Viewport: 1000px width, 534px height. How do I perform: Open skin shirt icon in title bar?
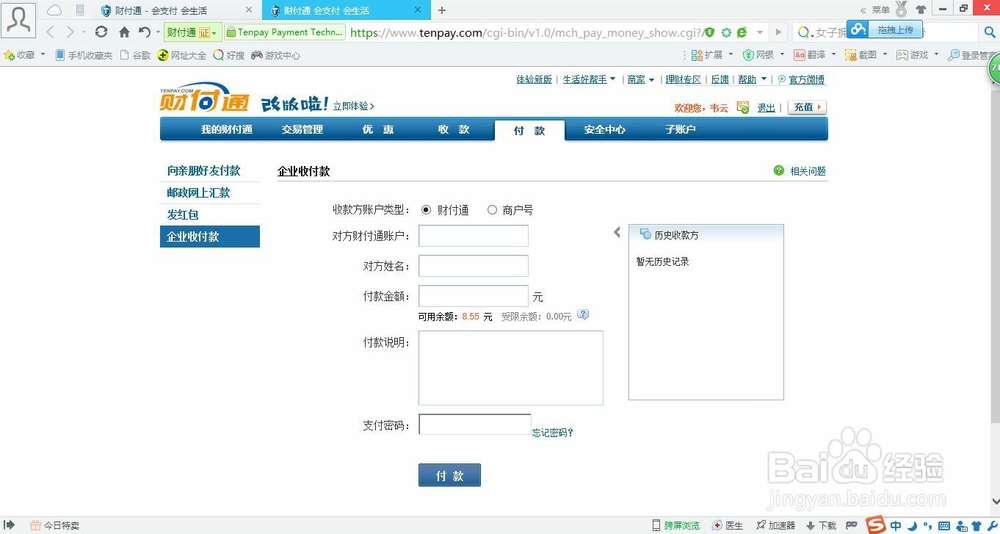coord(921,10)
